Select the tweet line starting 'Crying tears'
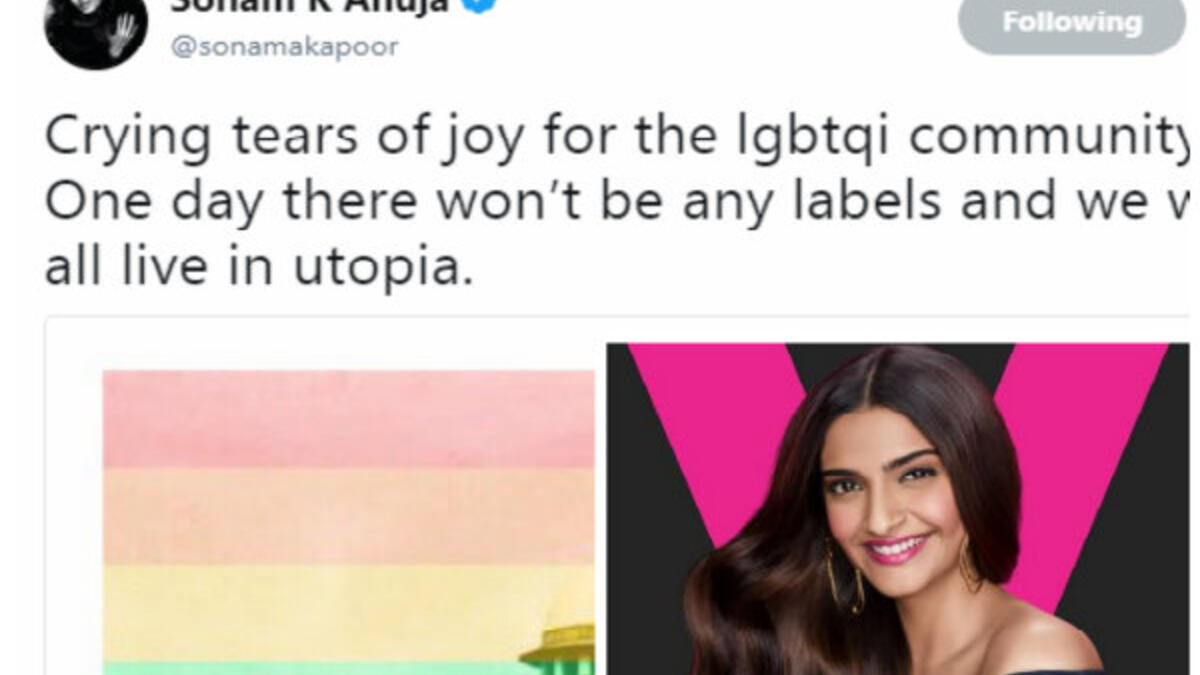The height and width of the screenshot is (675, 1200). (x=617, y=137)
